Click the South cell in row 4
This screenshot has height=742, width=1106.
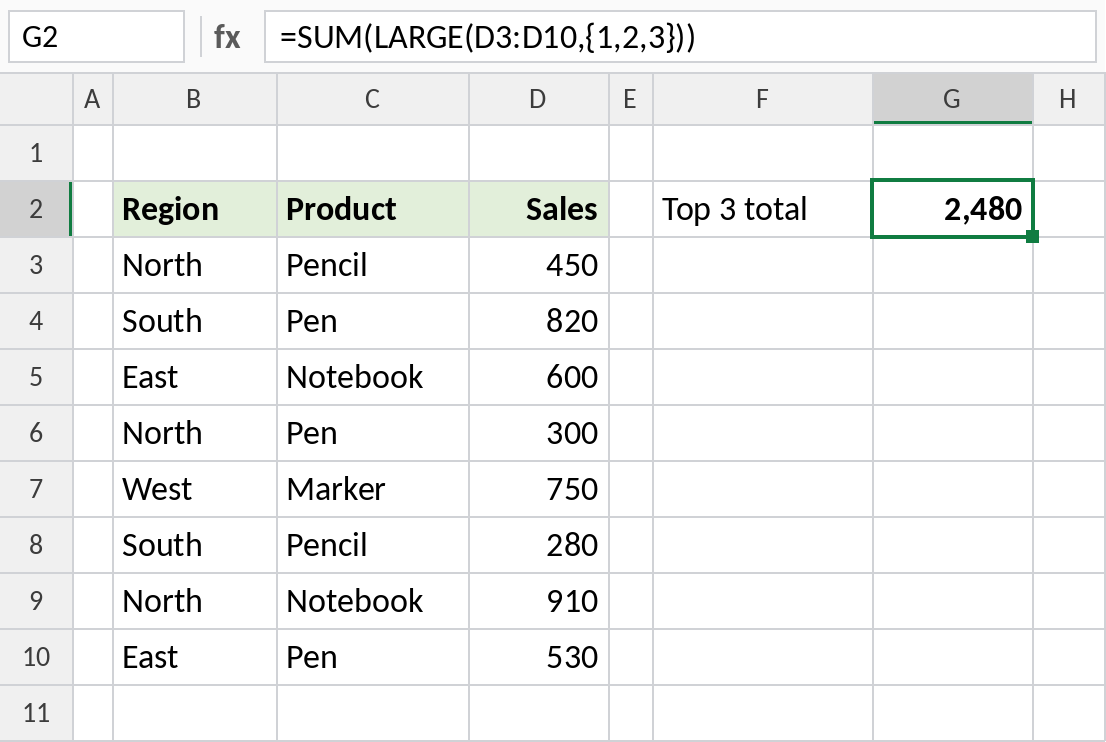[x=195, y=321]
